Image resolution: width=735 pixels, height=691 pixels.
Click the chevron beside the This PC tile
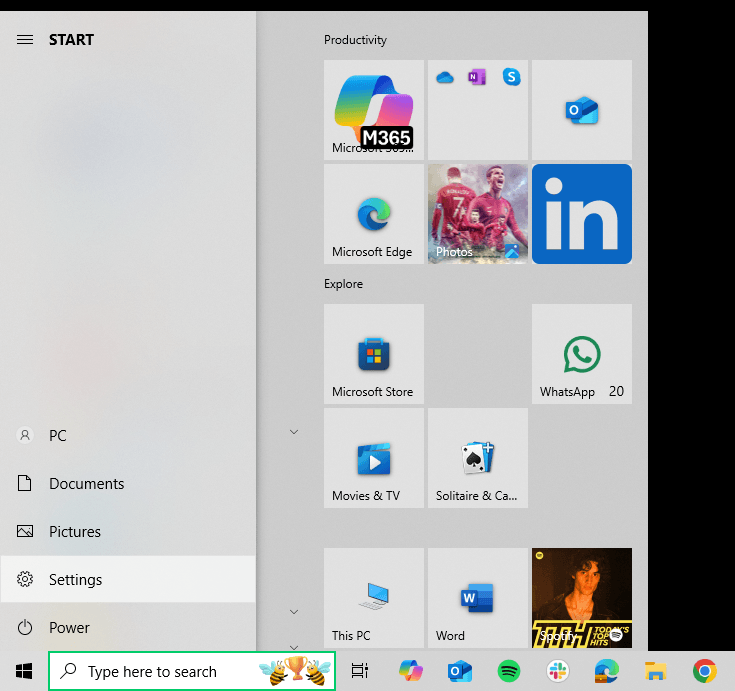[x=294, y=612]
